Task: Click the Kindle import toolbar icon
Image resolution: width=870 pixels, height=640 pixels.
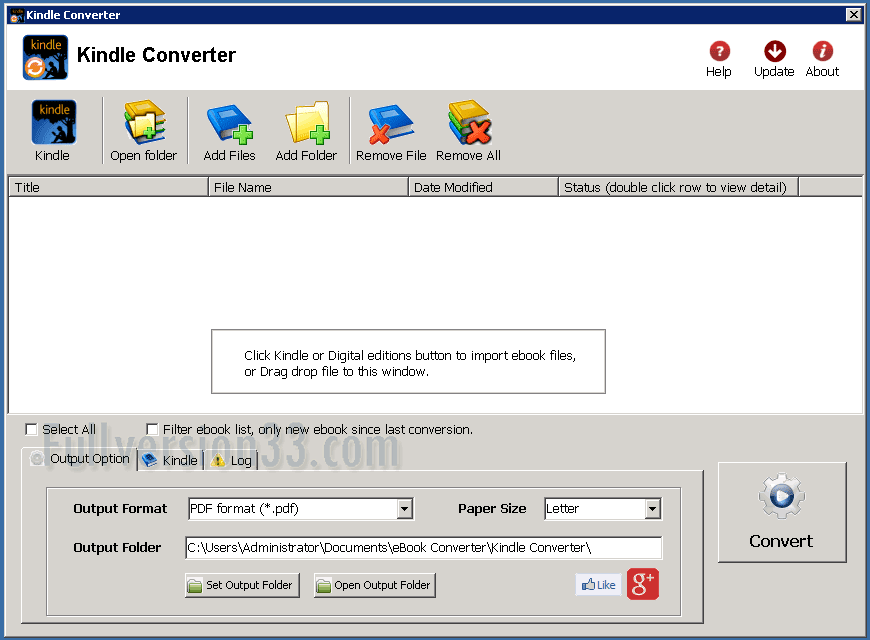Action: coord(52,123)
